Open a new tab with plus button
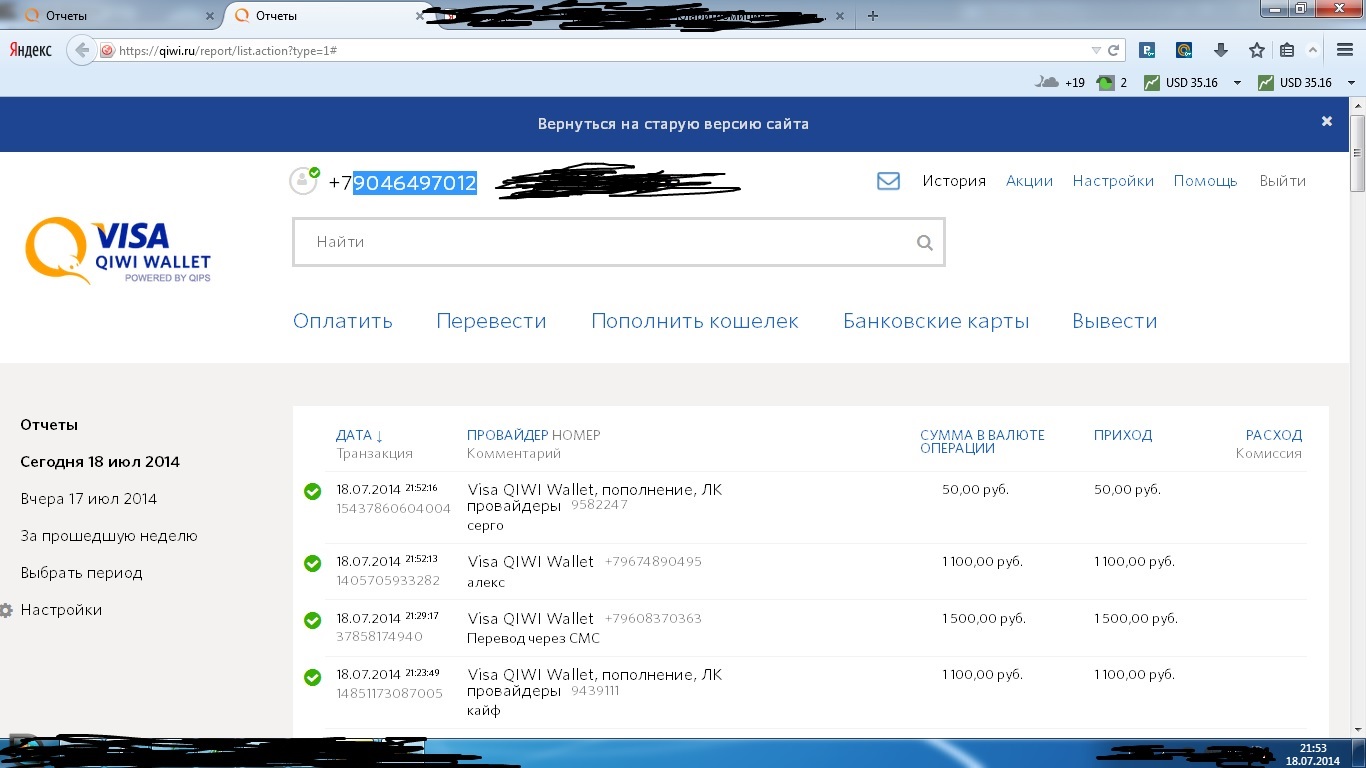Viewport: 1366px width, 768px height. click(873, 16)
